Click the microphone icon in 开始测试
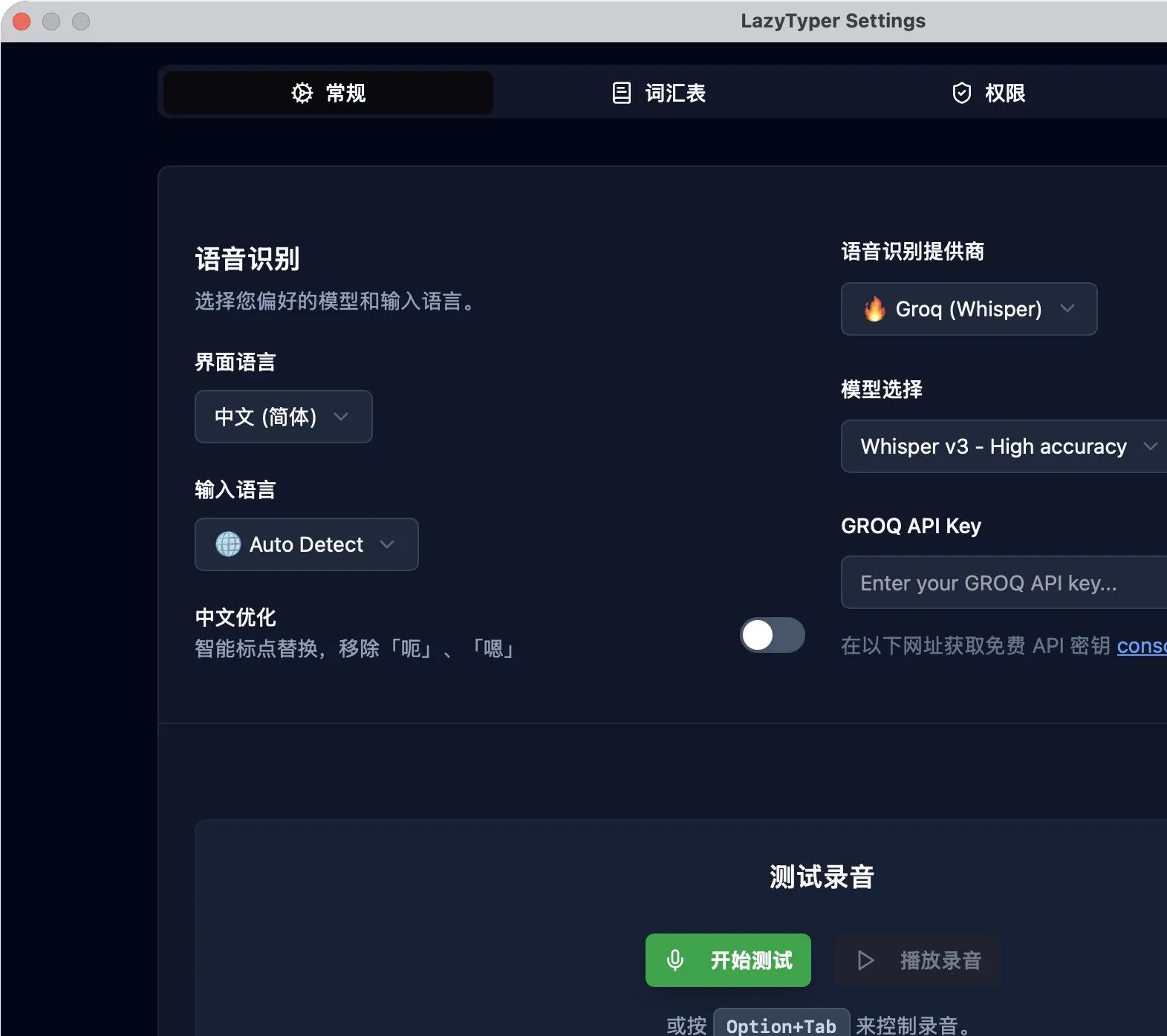Viewport: 1167px width, 1036px height. 675,960
